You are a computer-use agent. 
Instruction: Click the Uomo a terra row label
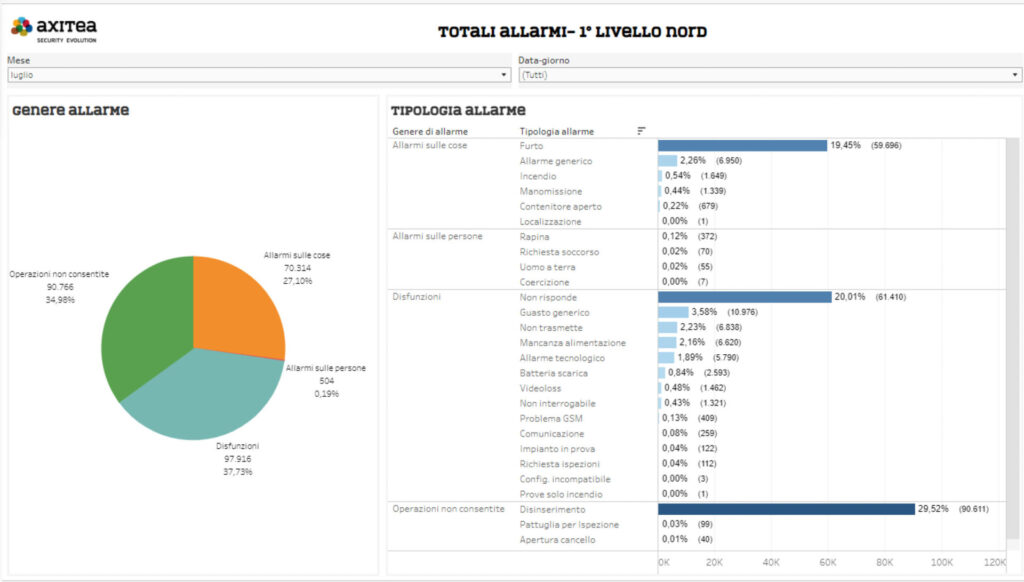[x=547, y=267]
